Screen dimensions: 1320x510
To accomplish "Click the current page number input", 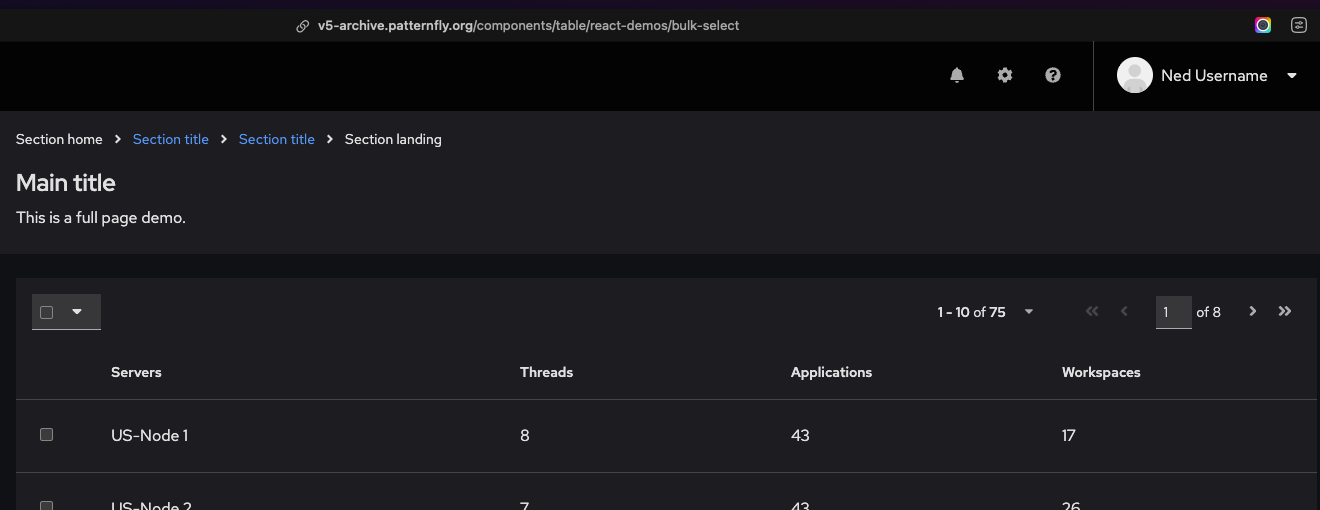I will (1173, 312).
